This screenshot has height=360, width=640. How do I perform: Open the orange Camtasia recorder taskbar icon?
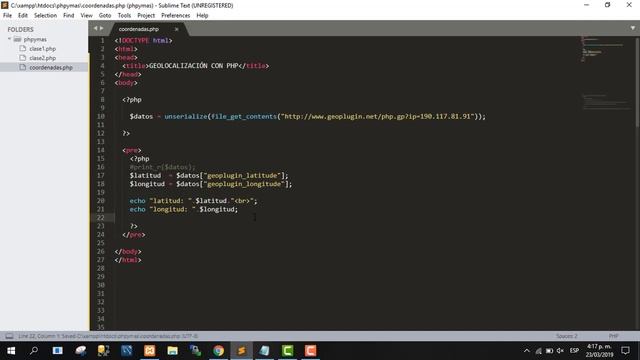pos(310,351)
